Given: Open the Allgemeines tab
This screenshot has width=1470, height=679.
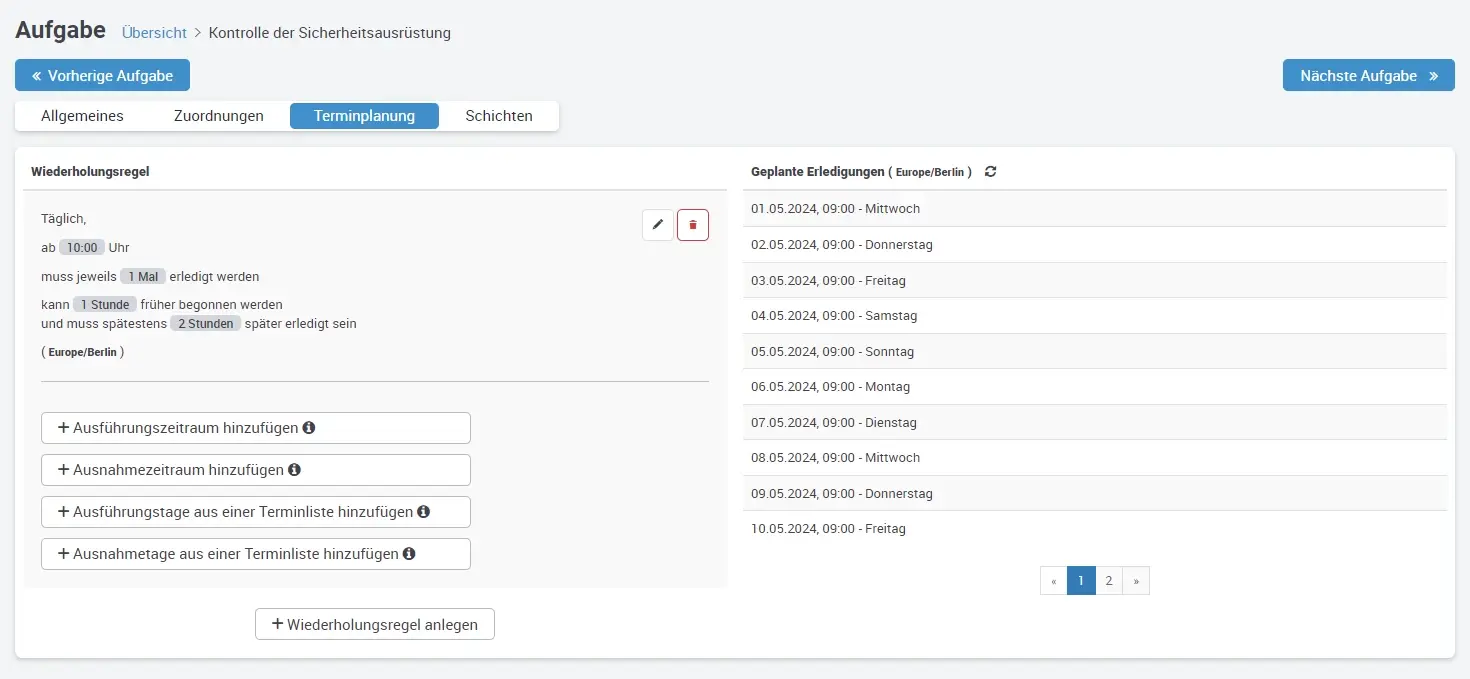Looking at the screenshot, I should point(82,116).
